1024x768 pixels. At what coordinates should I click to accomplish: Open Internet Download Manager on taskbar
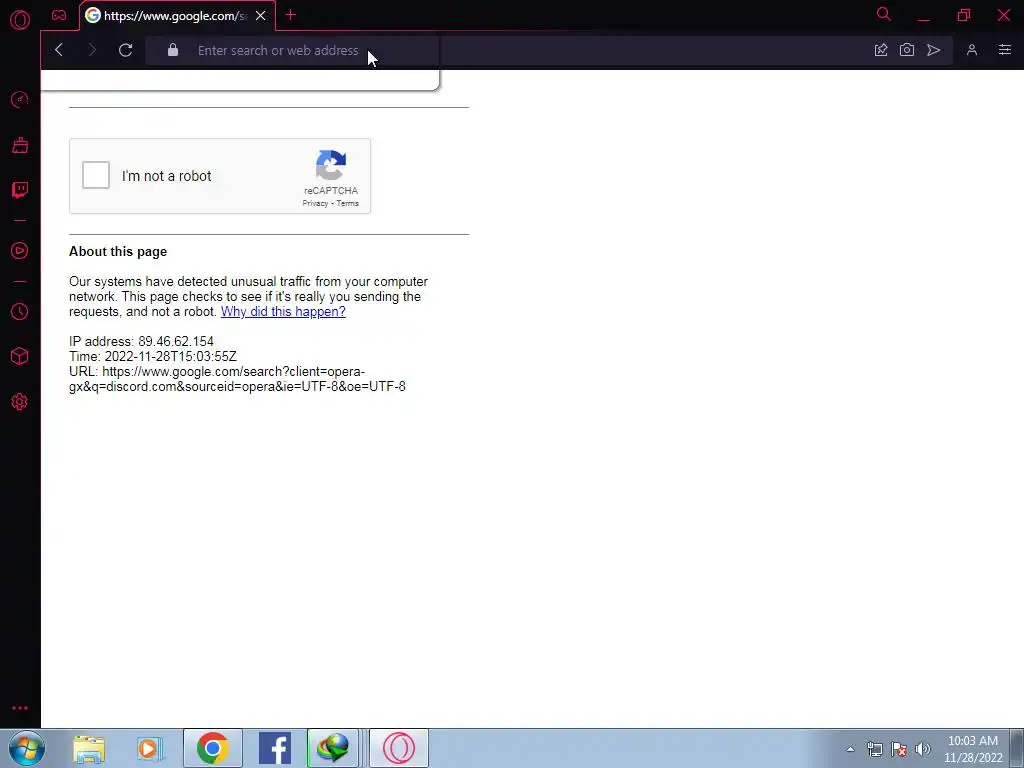point(333,748)
